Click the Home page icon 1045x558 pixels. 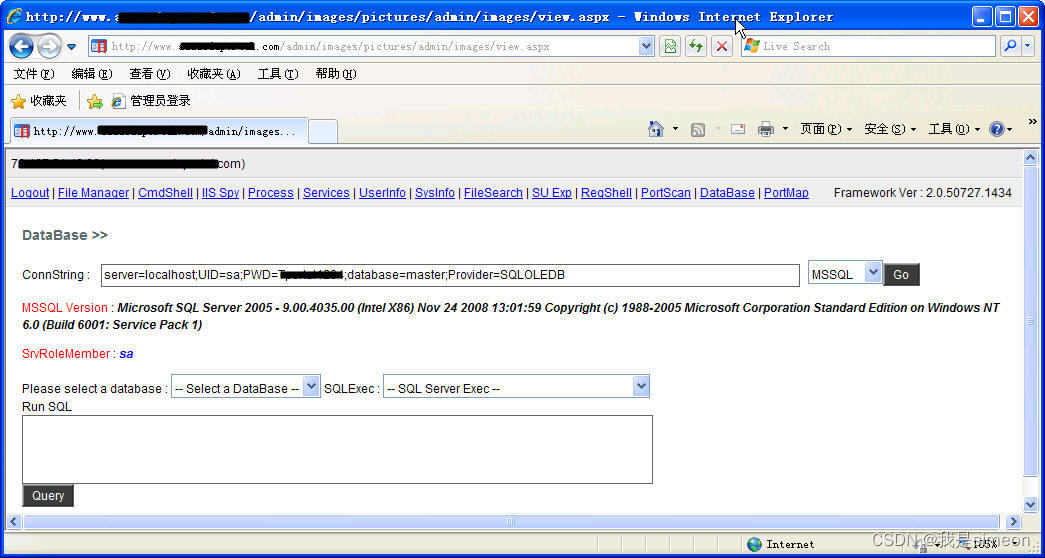coord(656,129)
